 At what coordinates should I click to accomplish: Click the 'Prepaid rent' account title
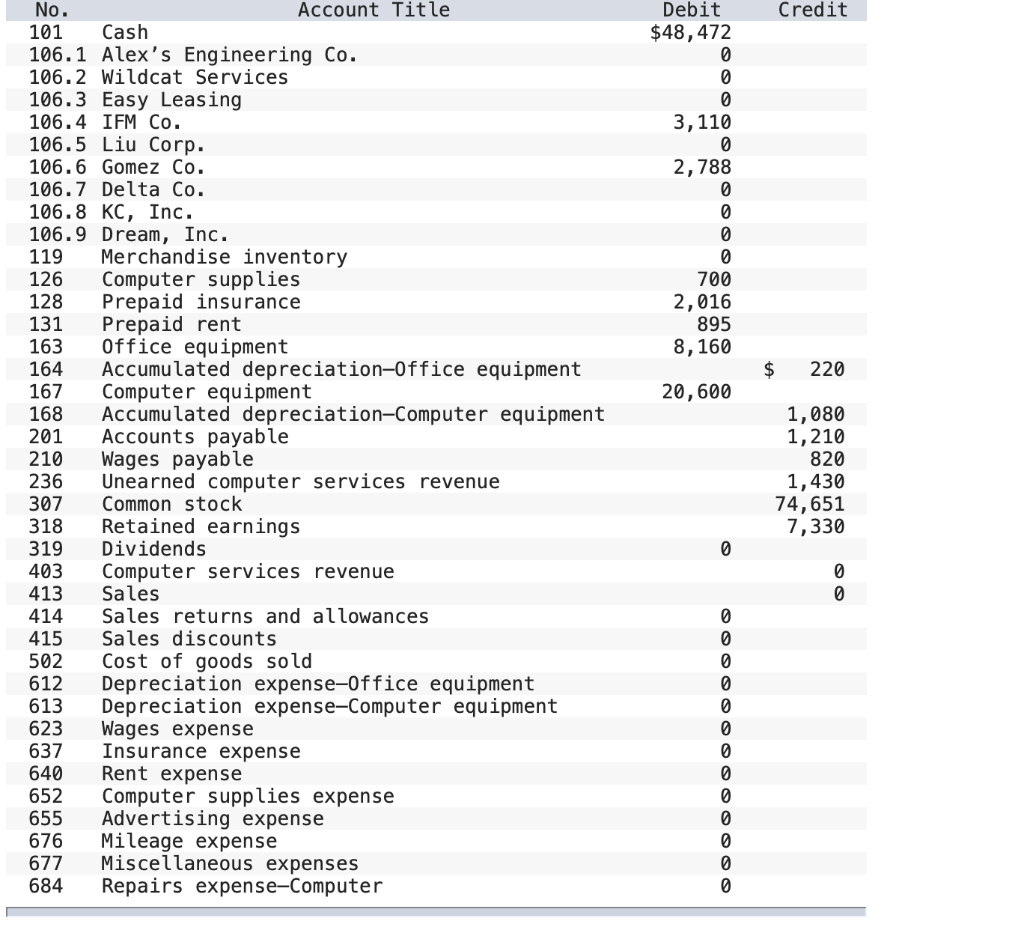pos(171,325)
